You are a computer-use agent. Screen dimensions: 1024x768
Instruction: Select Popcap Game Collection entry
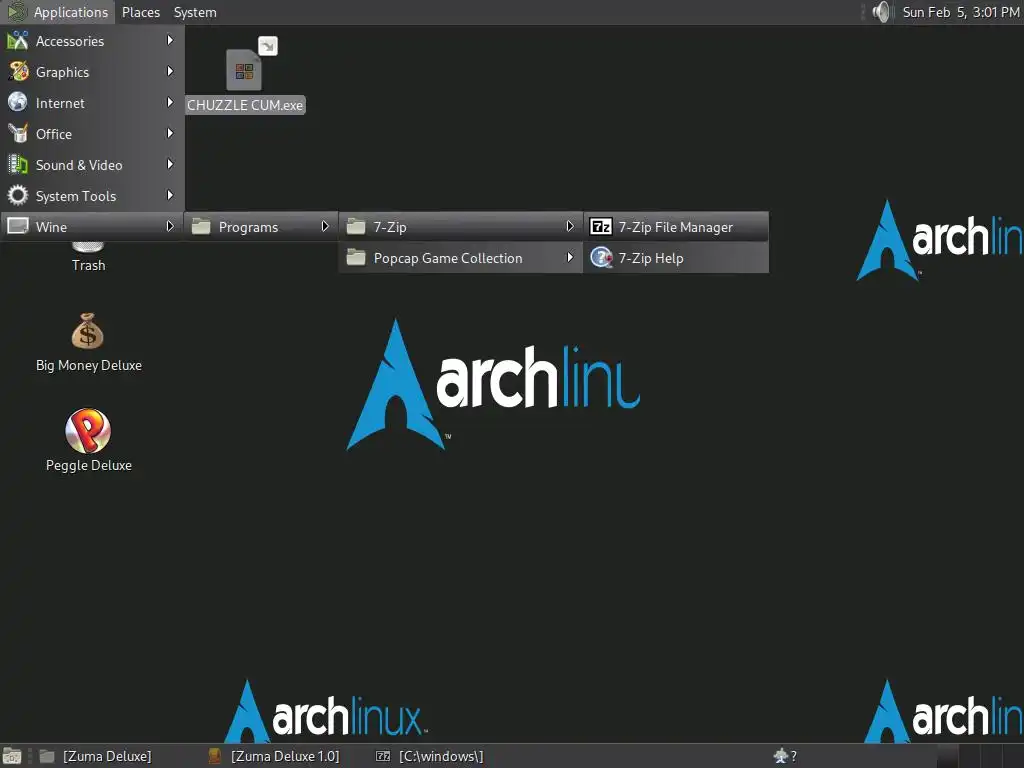tap(461, 258)
